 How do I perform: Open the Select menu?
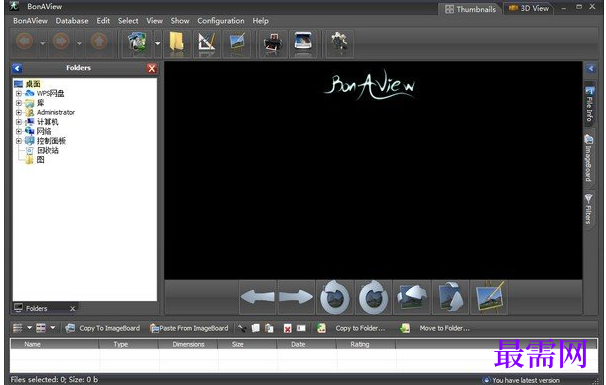click(x=128, y=21)
